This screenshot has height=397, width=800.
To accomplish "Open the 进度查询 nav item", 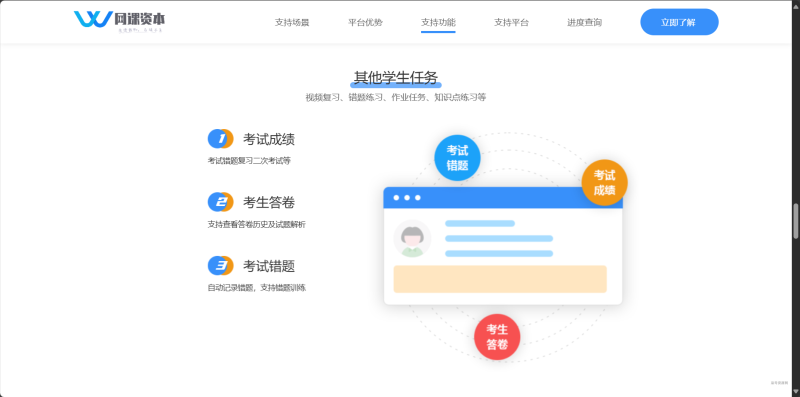I will pyautogui.click(x=585, y=22).
